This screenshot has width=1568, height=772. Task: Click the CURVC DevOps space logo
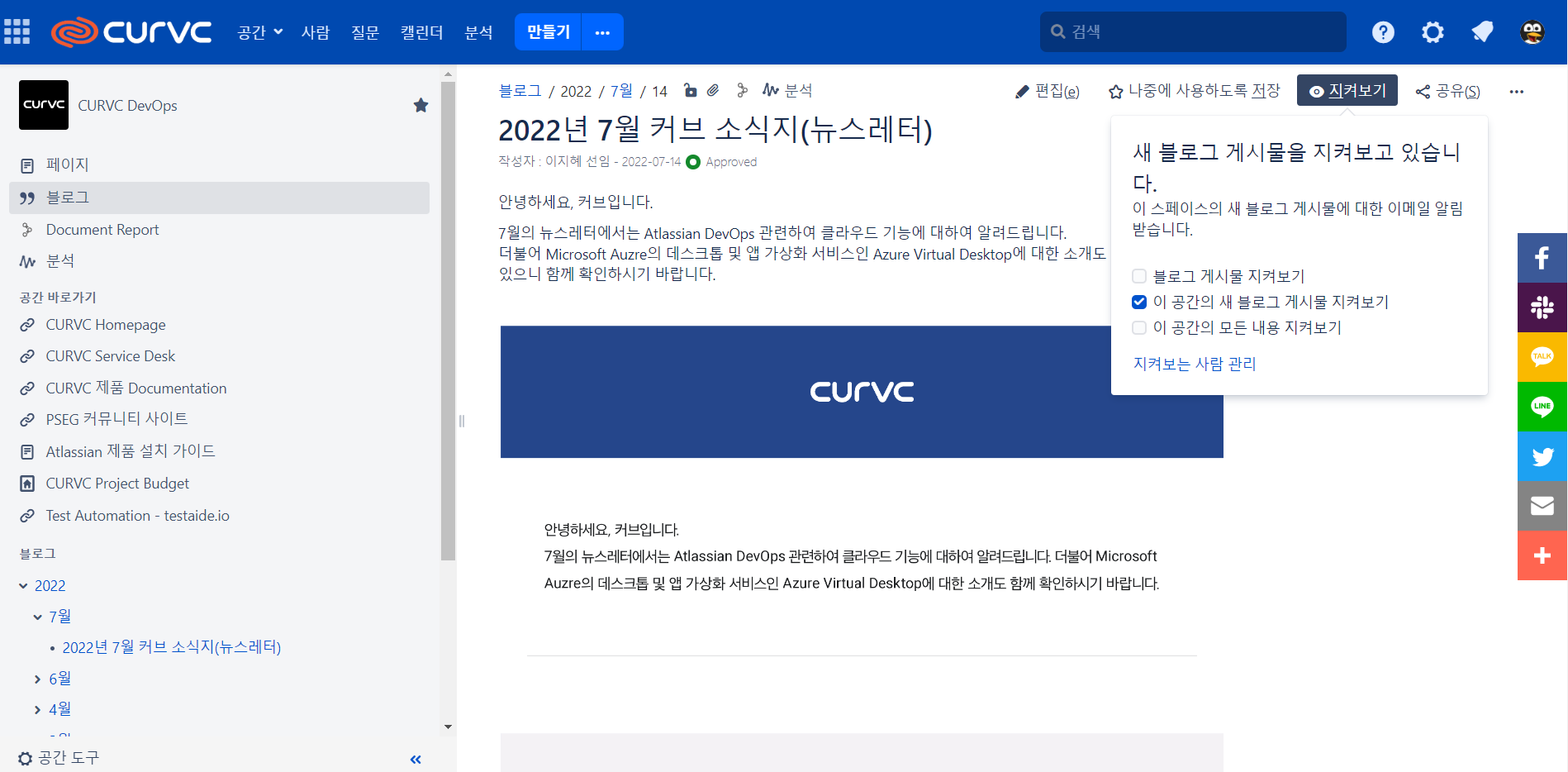tap(44, 105)
